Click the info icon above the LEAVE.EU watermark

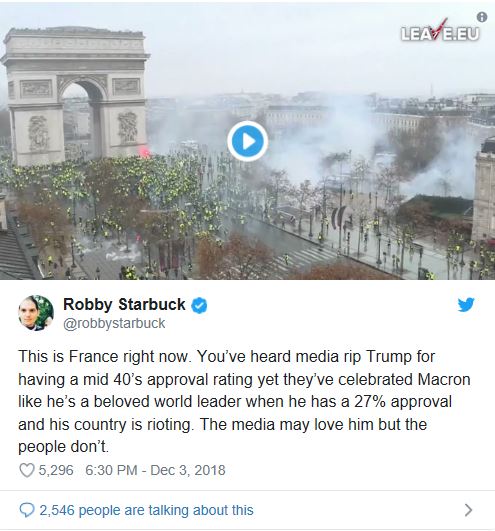[x=481, y=17]
